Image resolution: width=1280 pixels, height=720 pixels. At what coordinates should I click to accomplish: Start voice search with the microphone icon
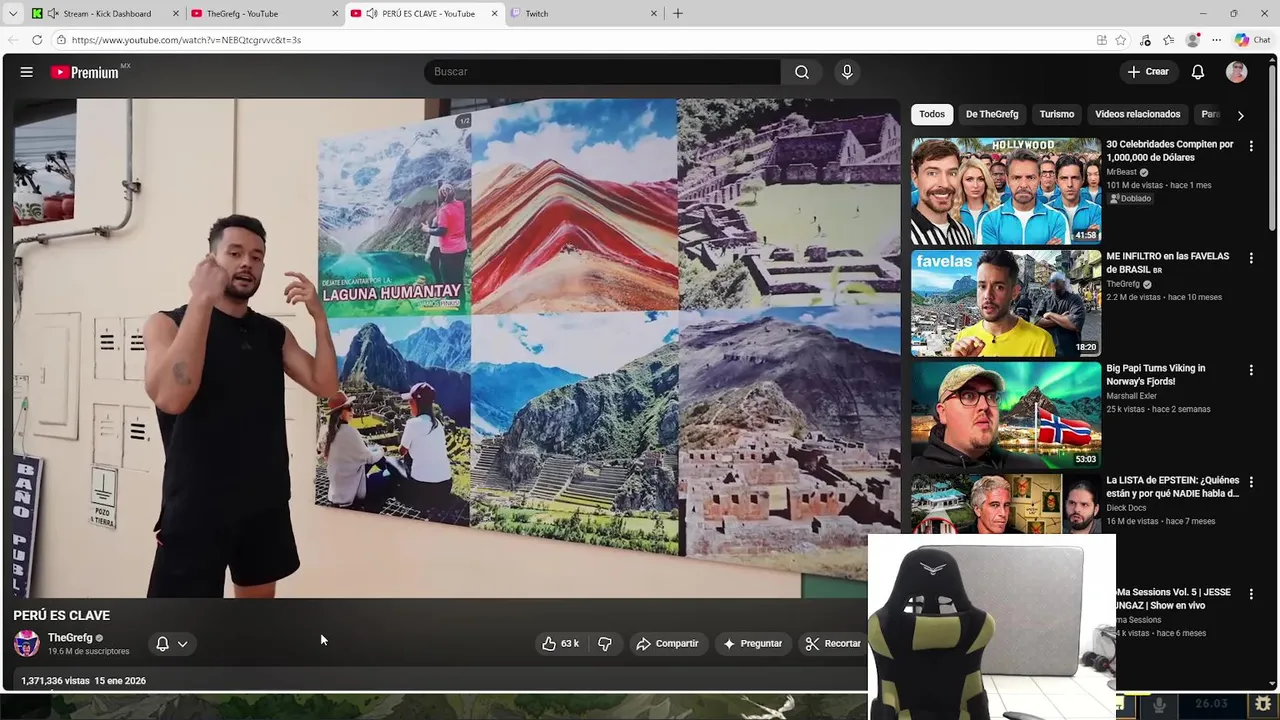tap(847, 72)
